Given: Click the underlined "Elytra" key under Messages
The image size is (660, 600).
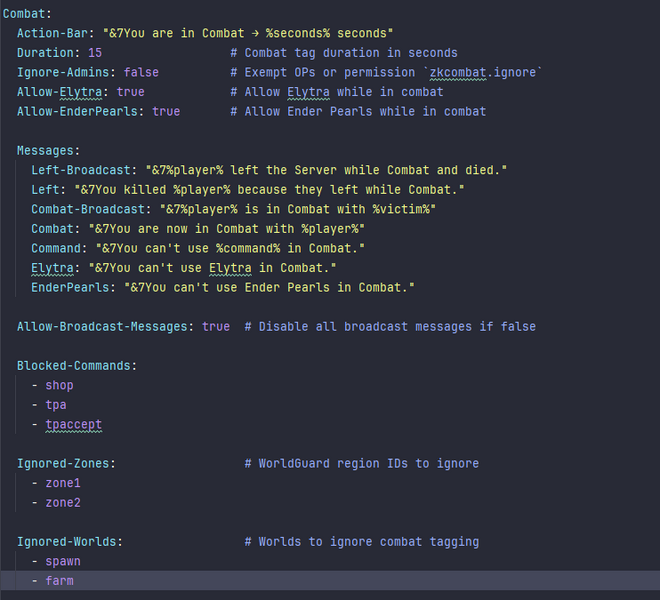Looking at the screenshot, I should coord(53,268).
